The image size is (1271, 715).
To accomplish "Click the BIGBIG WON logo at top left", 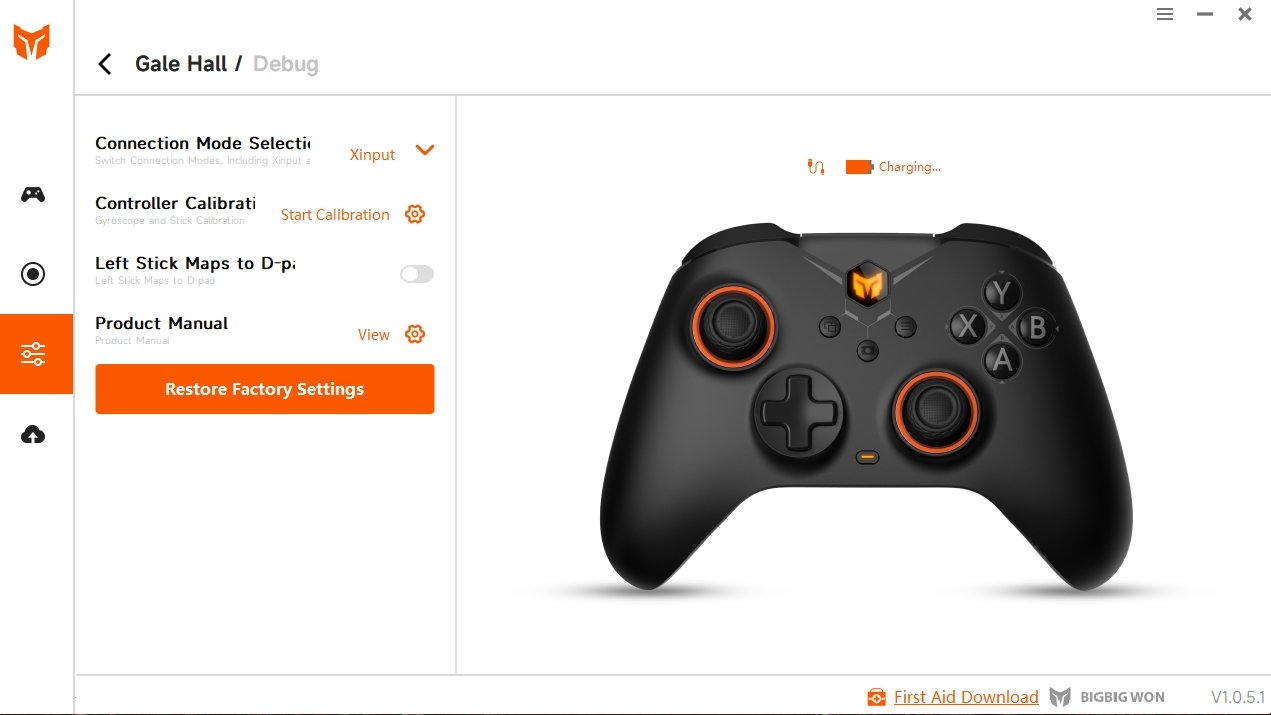I will [31, 42].
